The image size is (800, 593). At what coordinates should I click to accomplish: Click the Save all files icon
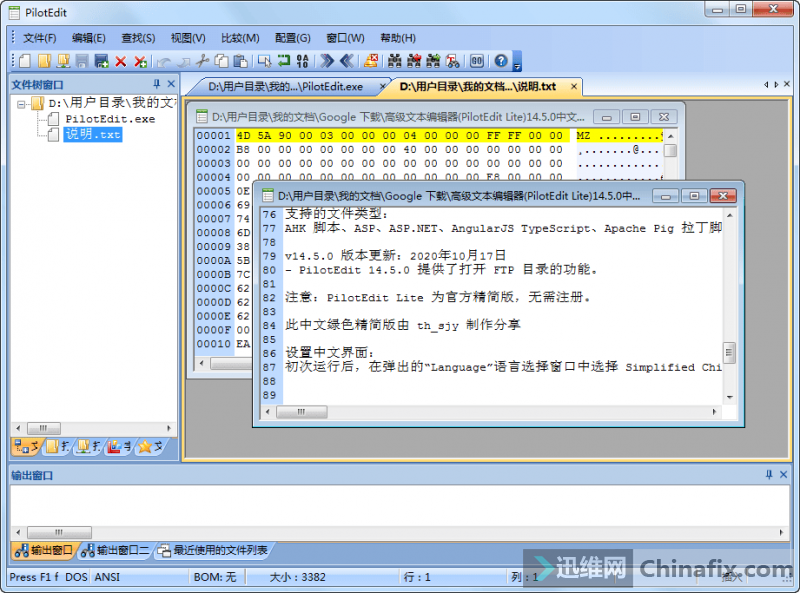[101, 61]
